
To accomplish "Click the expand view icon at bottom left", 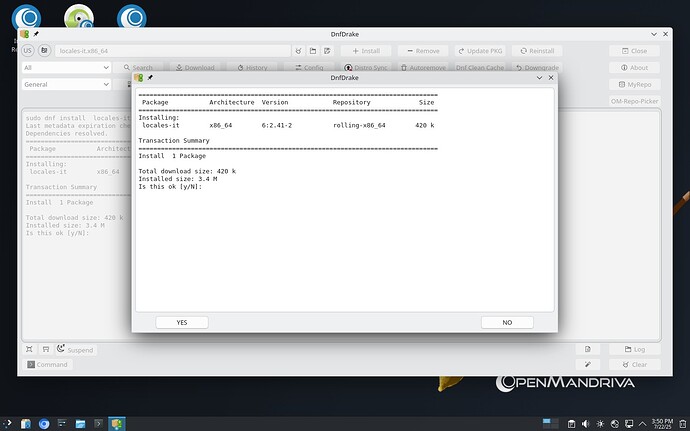I will click(x=29, y=349).
